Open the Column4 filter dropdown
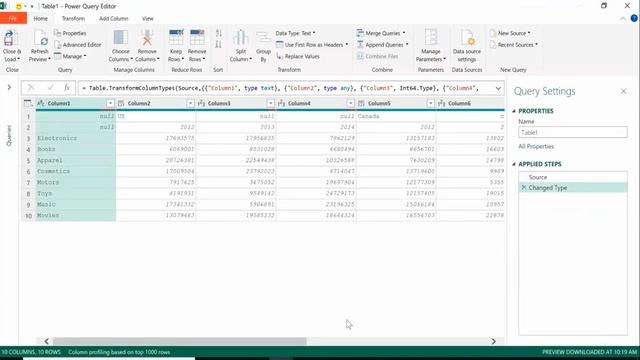This screenshot has height=360, width=640. (351, 103)
